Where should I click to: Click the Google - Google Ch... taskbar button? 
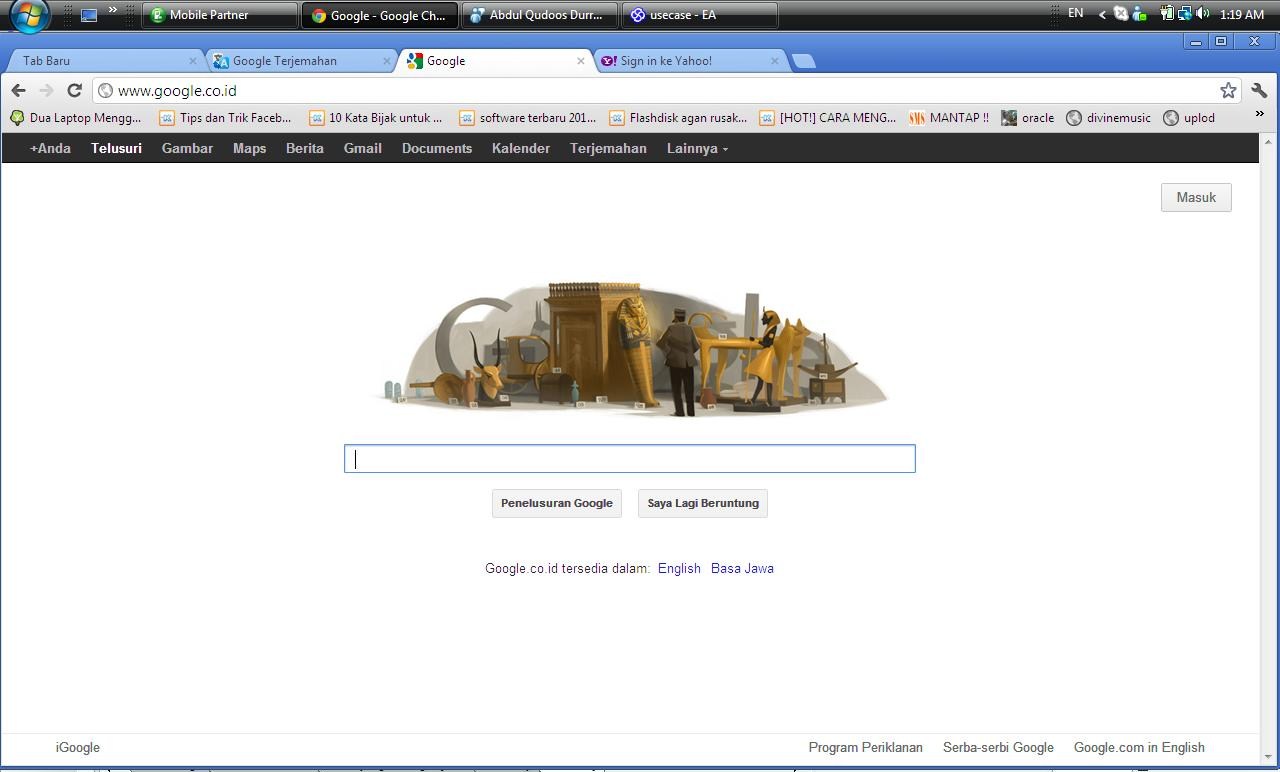[x=380, y=15]
